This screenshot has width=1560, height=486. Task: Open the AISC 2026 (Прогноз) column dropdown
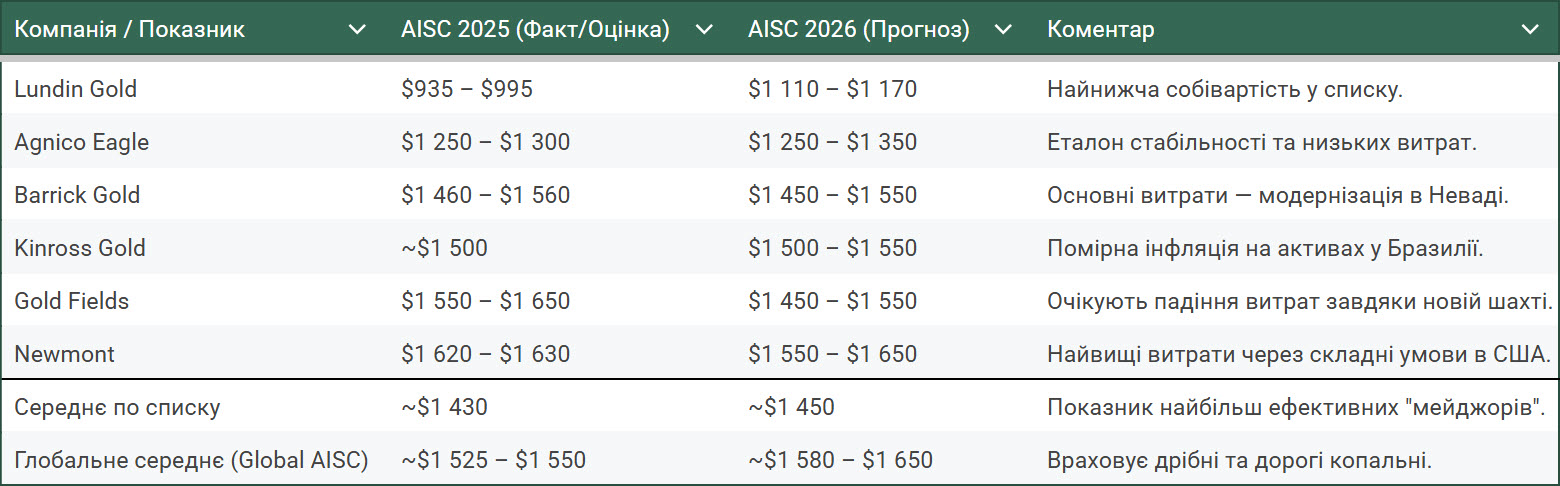pyautogui.click(x=1004, y=30)
